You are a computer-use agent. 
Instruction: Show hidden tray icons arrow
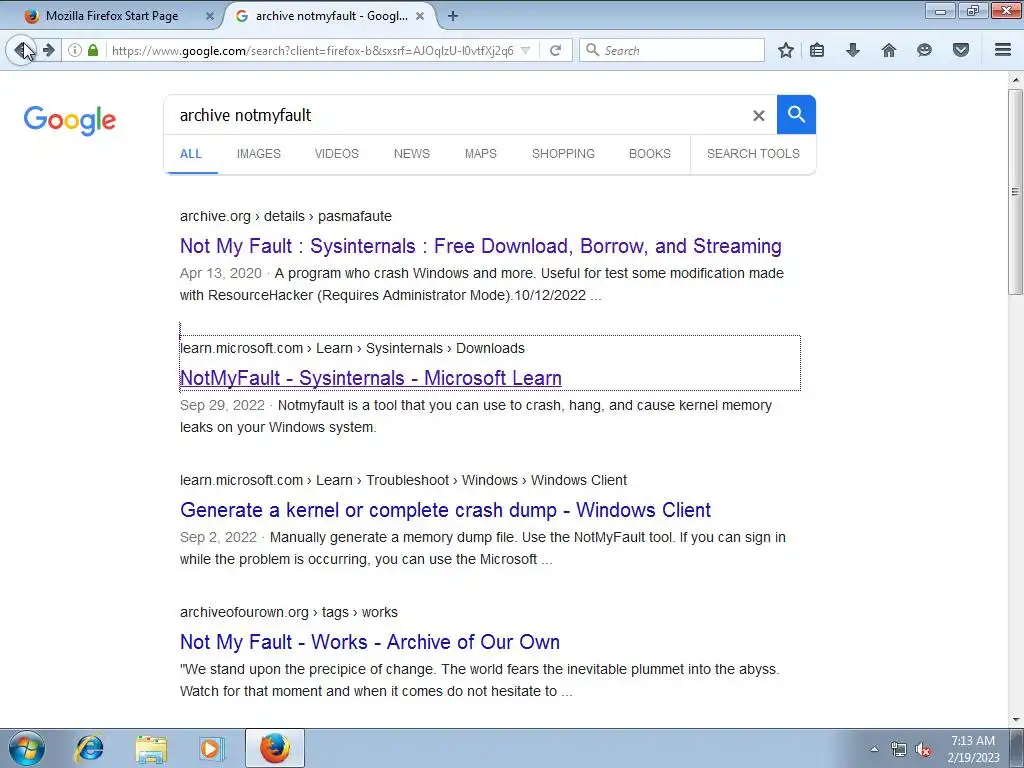pos(874,749)
